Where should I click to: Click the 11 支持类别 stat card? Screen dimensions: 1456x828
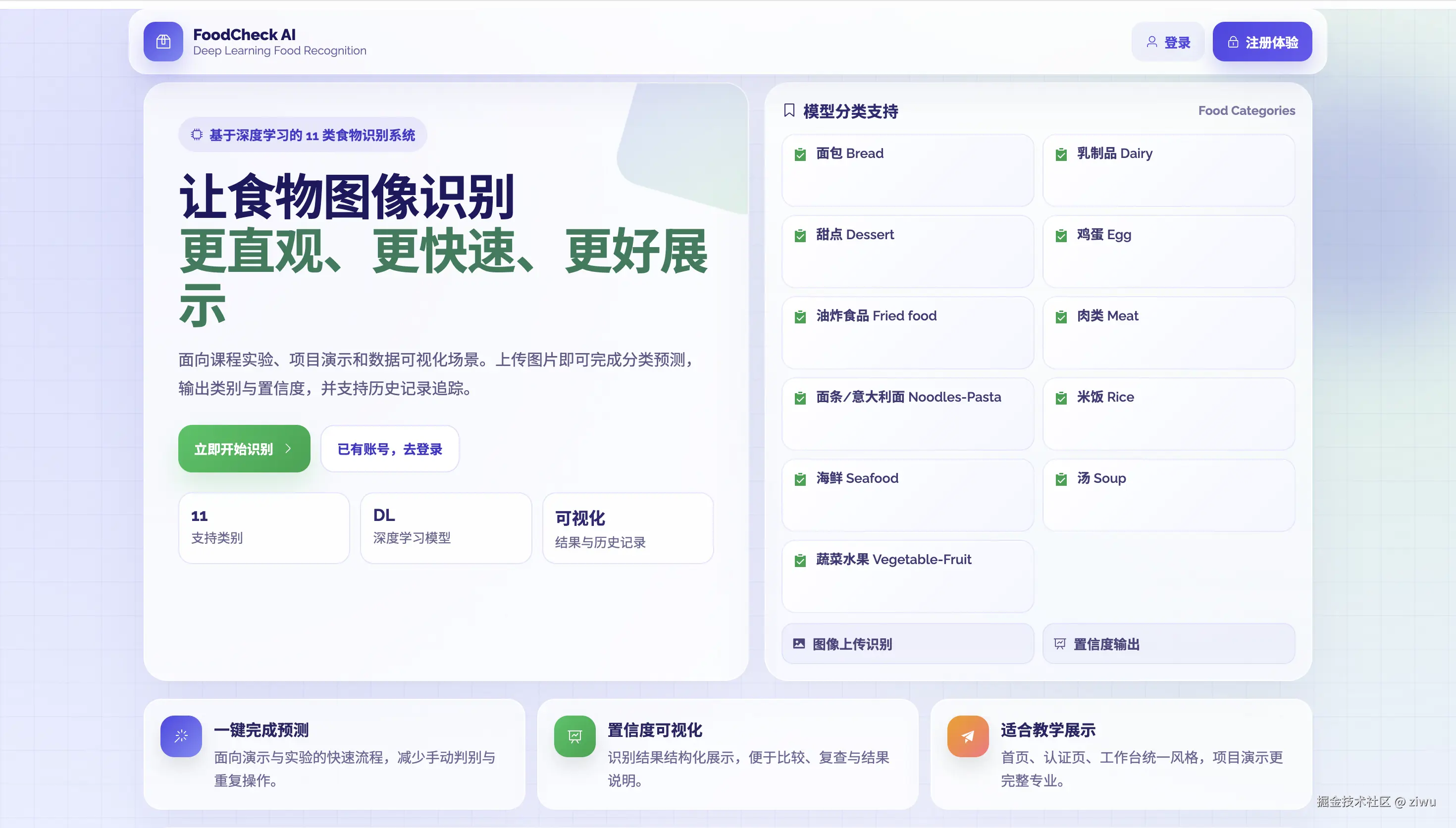click(264, 527)
